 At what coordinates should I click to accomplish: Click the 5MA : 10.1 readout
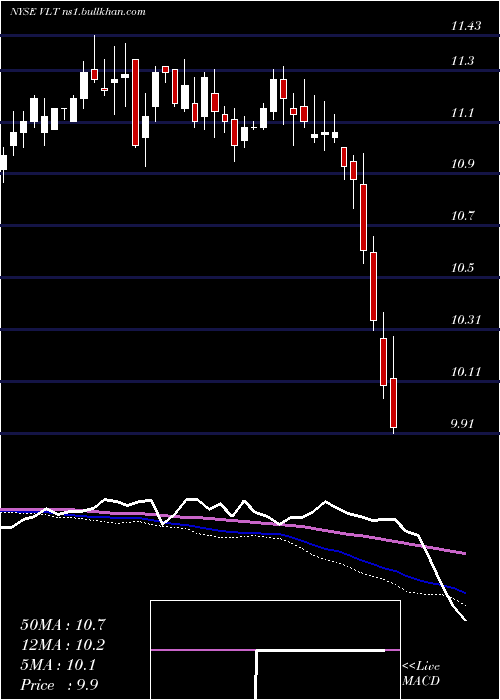(x=58, y=666)
